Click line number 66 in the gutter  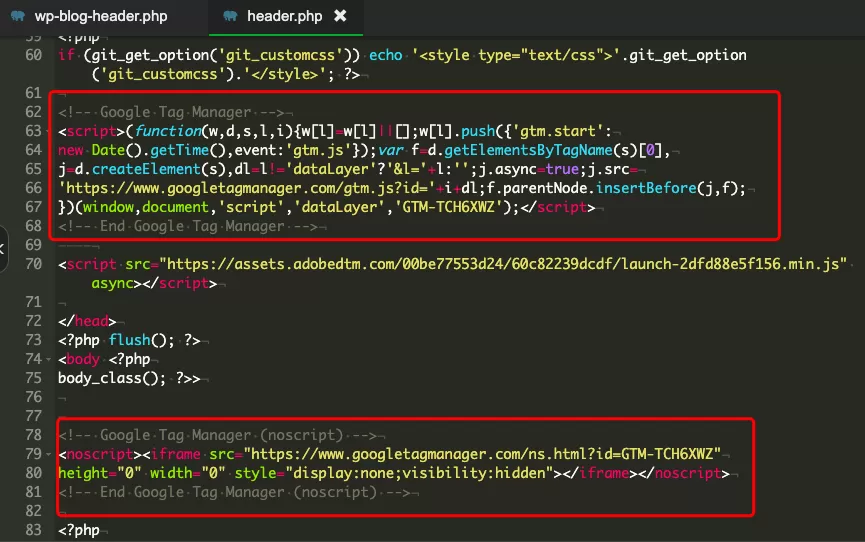pyautogui.click(x=33, y=188)
